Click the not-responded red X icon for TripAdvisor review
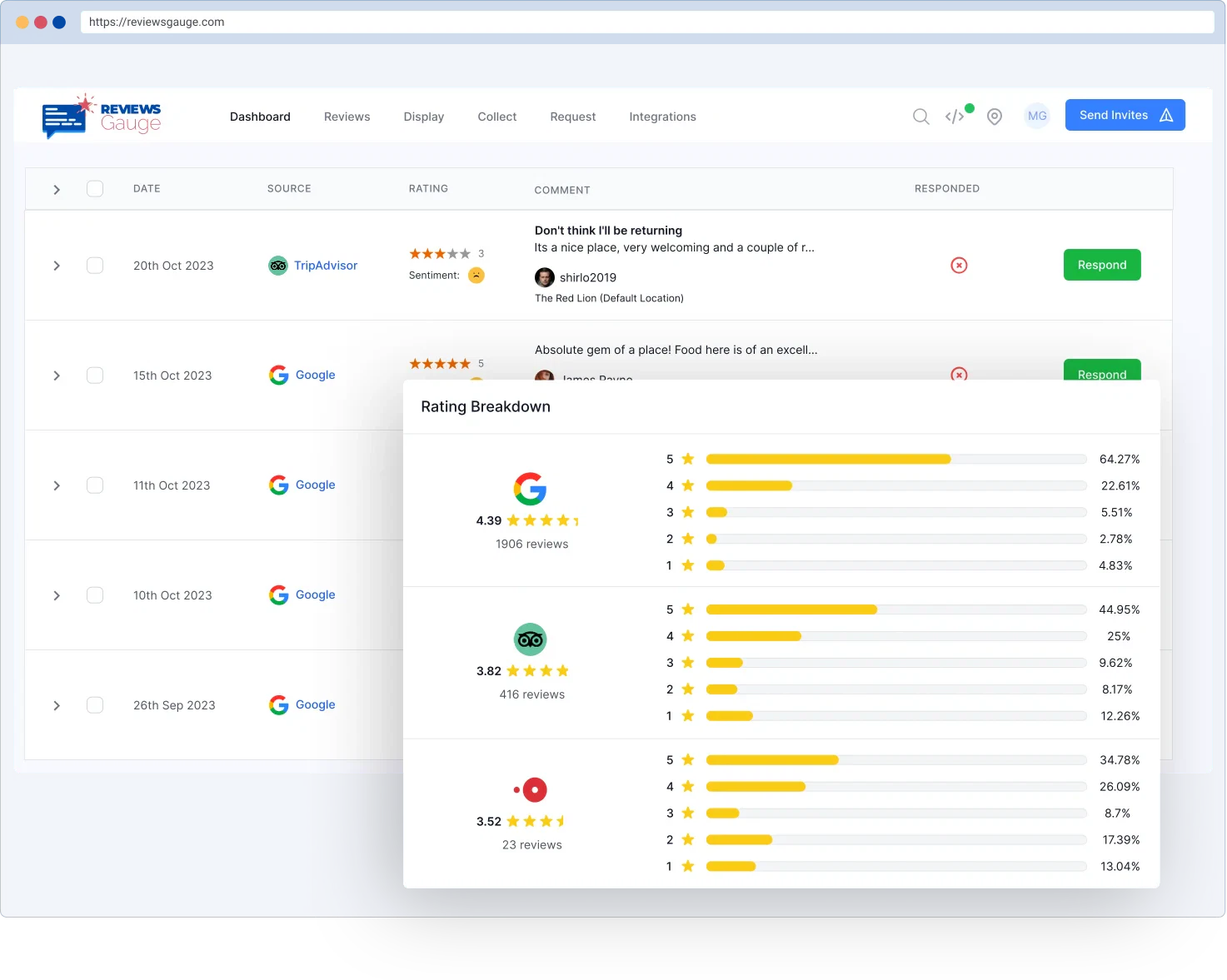Image resolution: width=1227 pixels, height=980 pixels. [x=959, y=266]
